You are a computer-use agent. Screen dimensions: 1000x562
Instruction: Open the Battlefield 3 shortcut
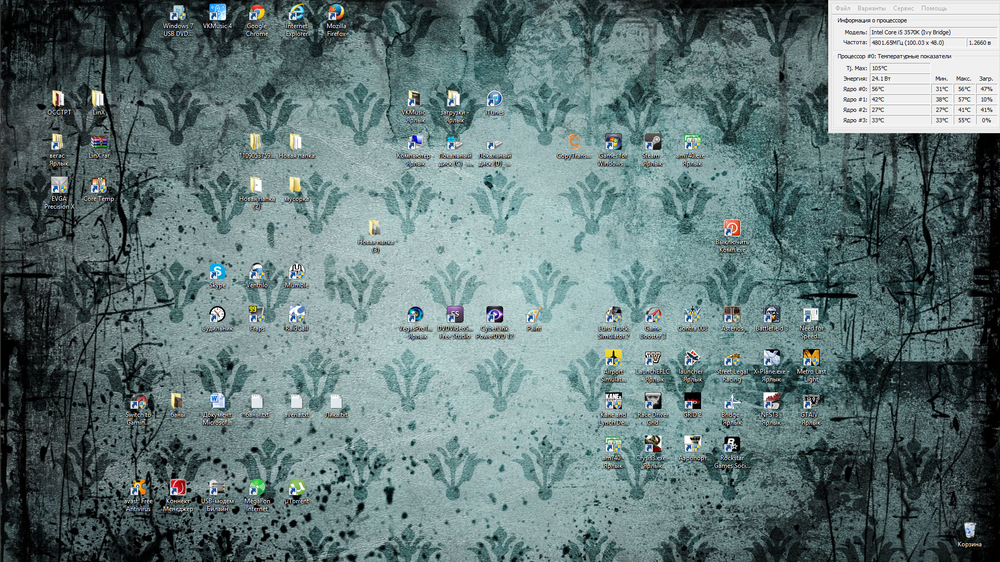coord(771,319)
